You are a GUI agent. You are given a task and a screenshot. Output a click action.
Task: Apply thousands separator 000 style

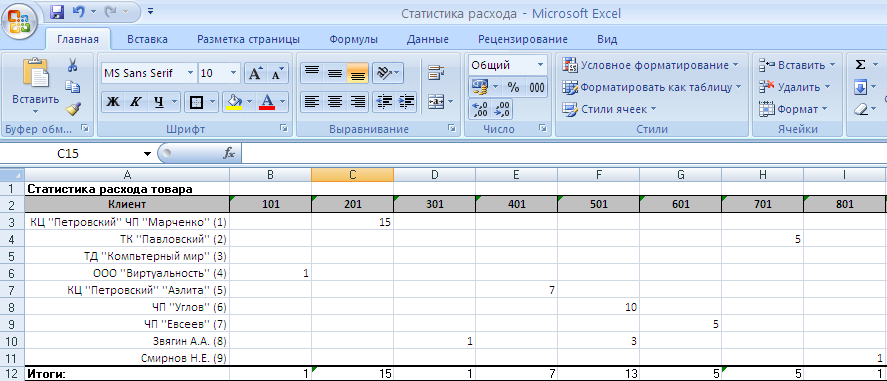(536, 87)
